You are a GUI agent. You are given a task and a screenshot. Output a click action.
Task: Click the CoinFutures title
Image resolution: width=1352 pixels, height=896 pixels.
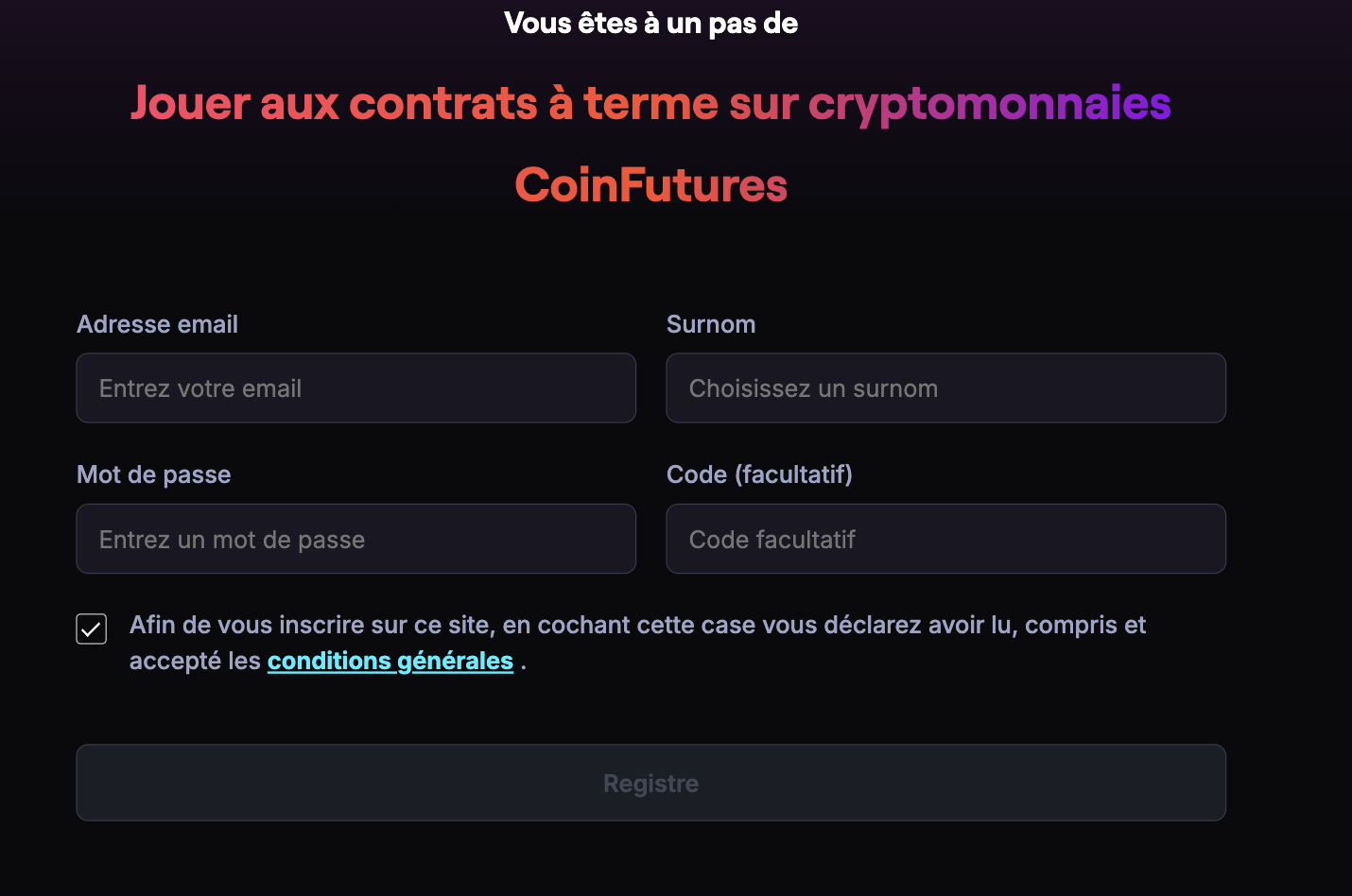(650, 185)
